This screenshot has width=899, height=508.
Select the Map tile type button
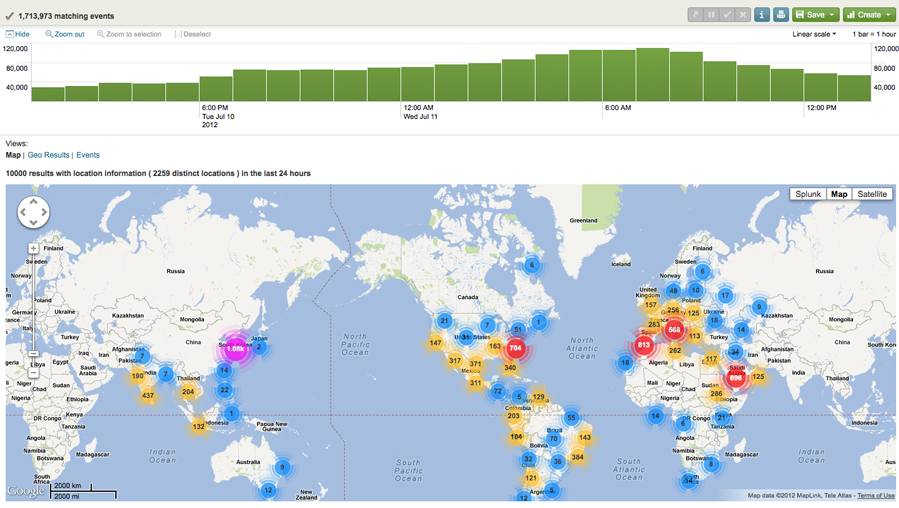(x=839, y=194)
